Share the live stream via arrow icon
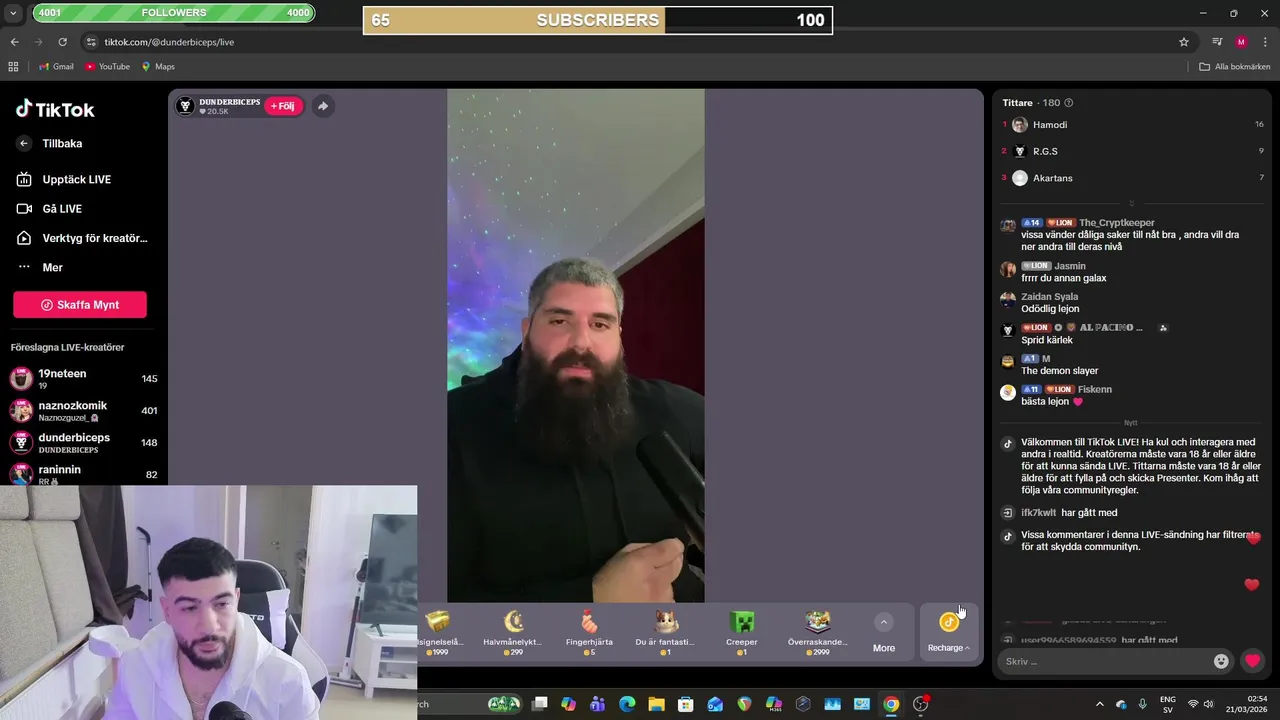The image size is (1280, 720). [x=322, y=106]
